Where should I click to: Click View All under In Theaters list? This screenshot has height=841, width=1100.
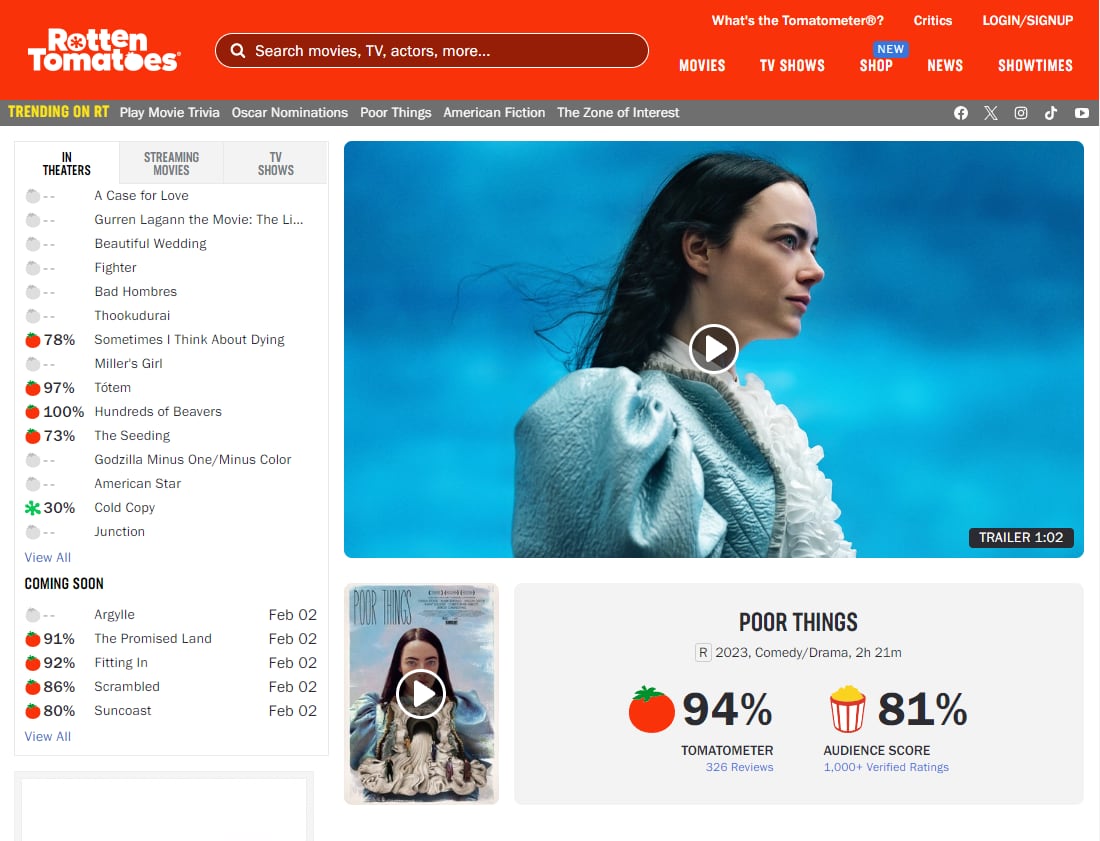point(48,558)
